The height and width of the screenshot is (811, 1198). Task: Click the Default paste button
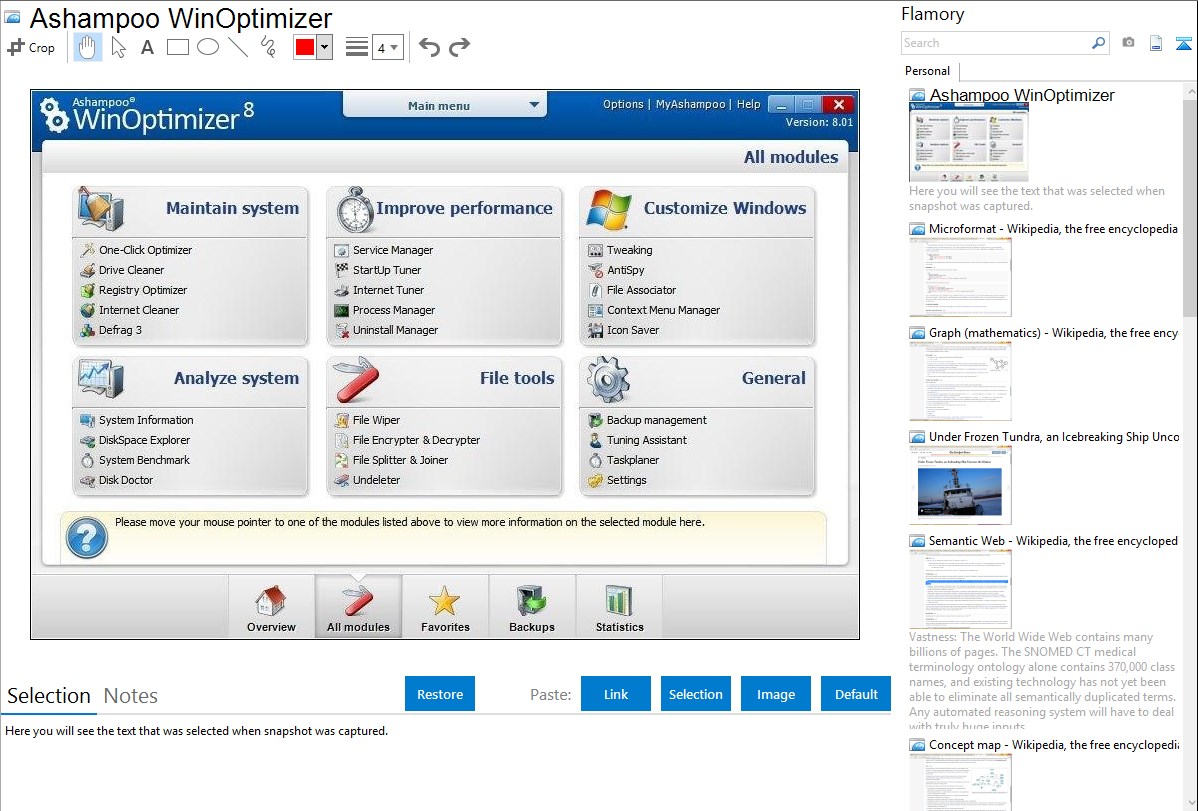(x=856, y=694)
